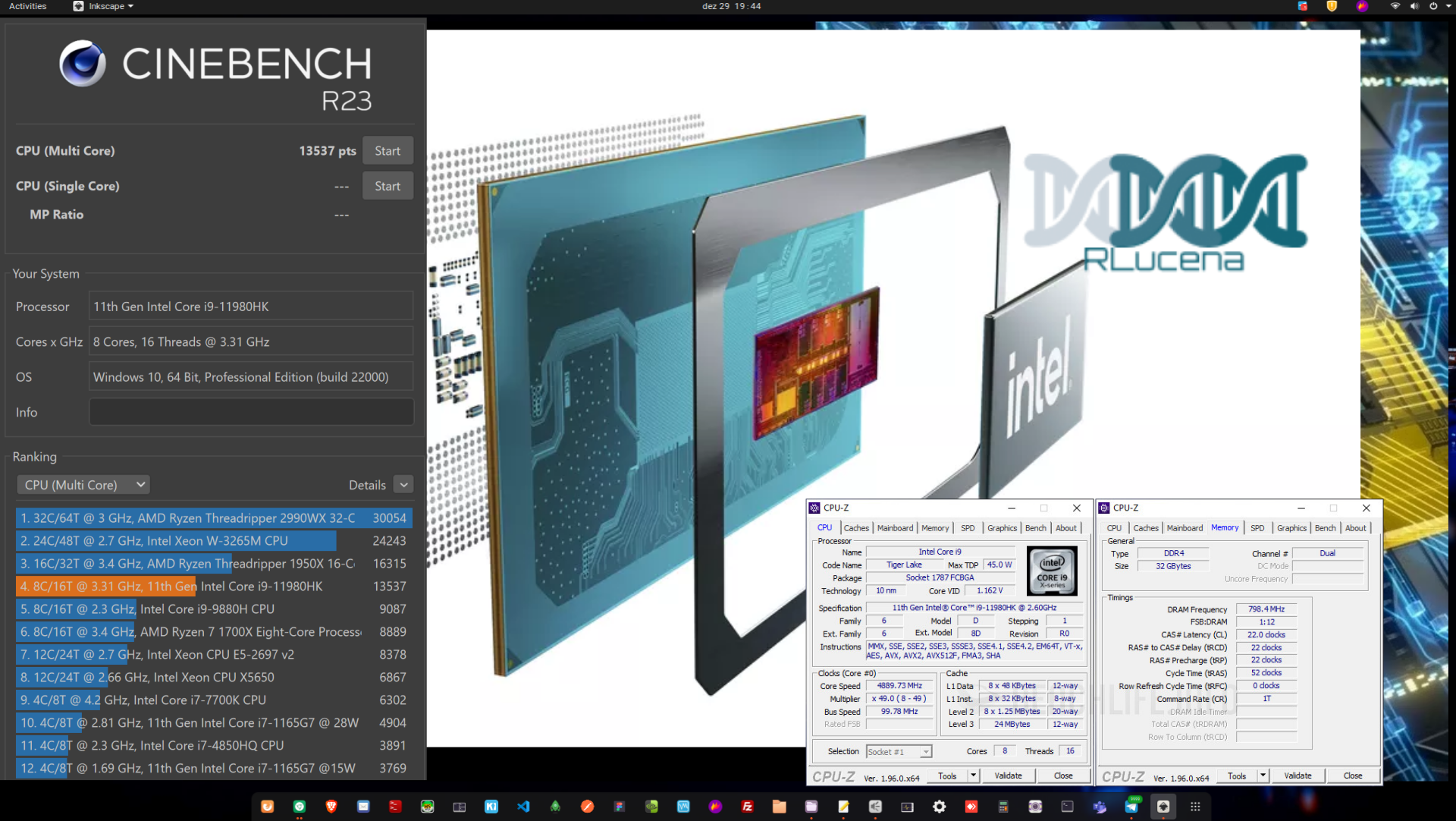The image size is (1456, 821).
Task: Switch to CPU tab in CPU-Z memory window
Action: click(x=1114, y=528)
